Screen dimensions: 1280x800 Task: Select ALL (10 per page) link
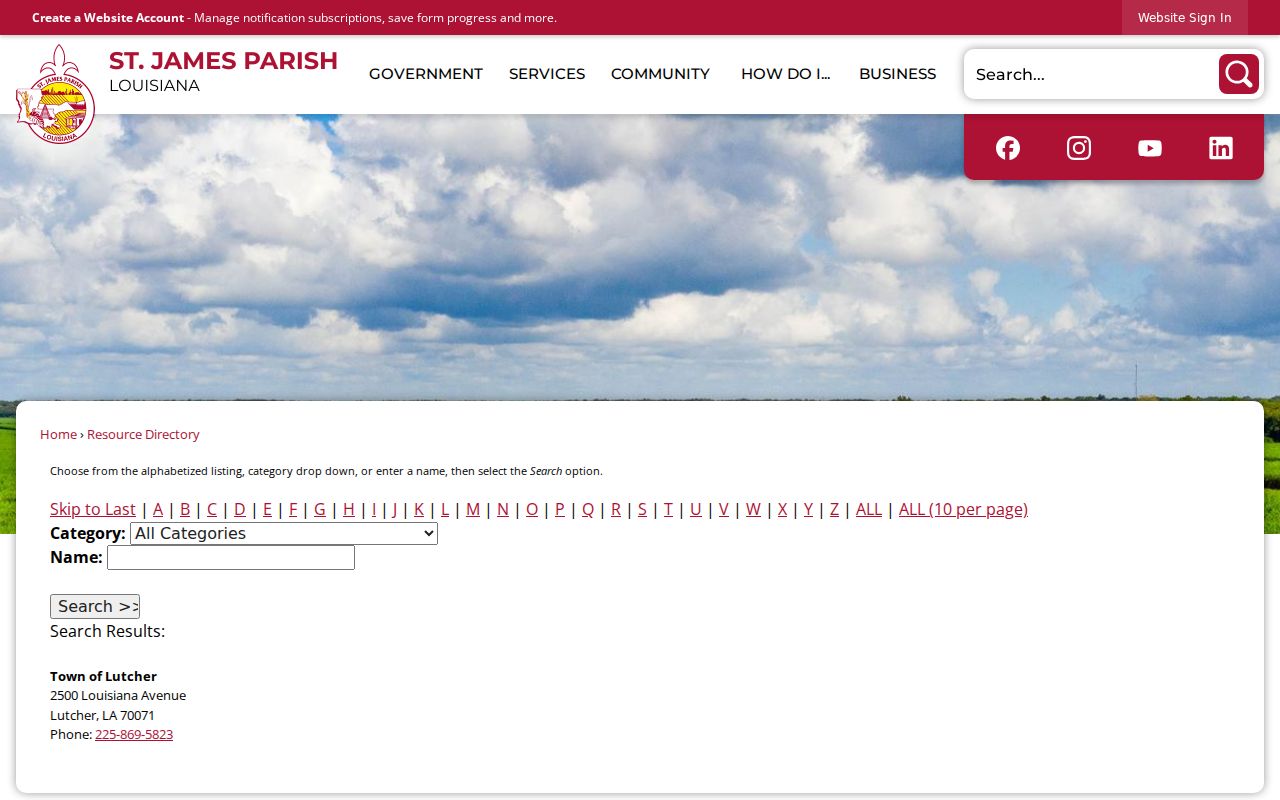pos(963,510)
